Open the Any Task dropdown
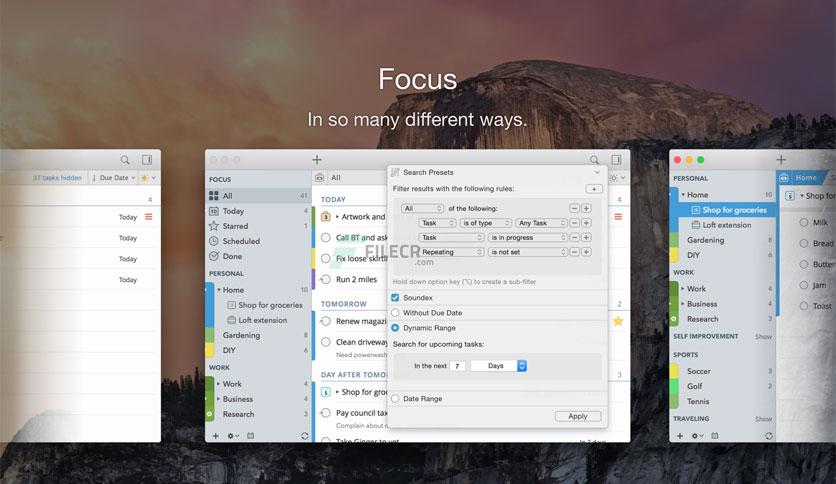Viewport: 836px width, 484px height. pos(541,223)
